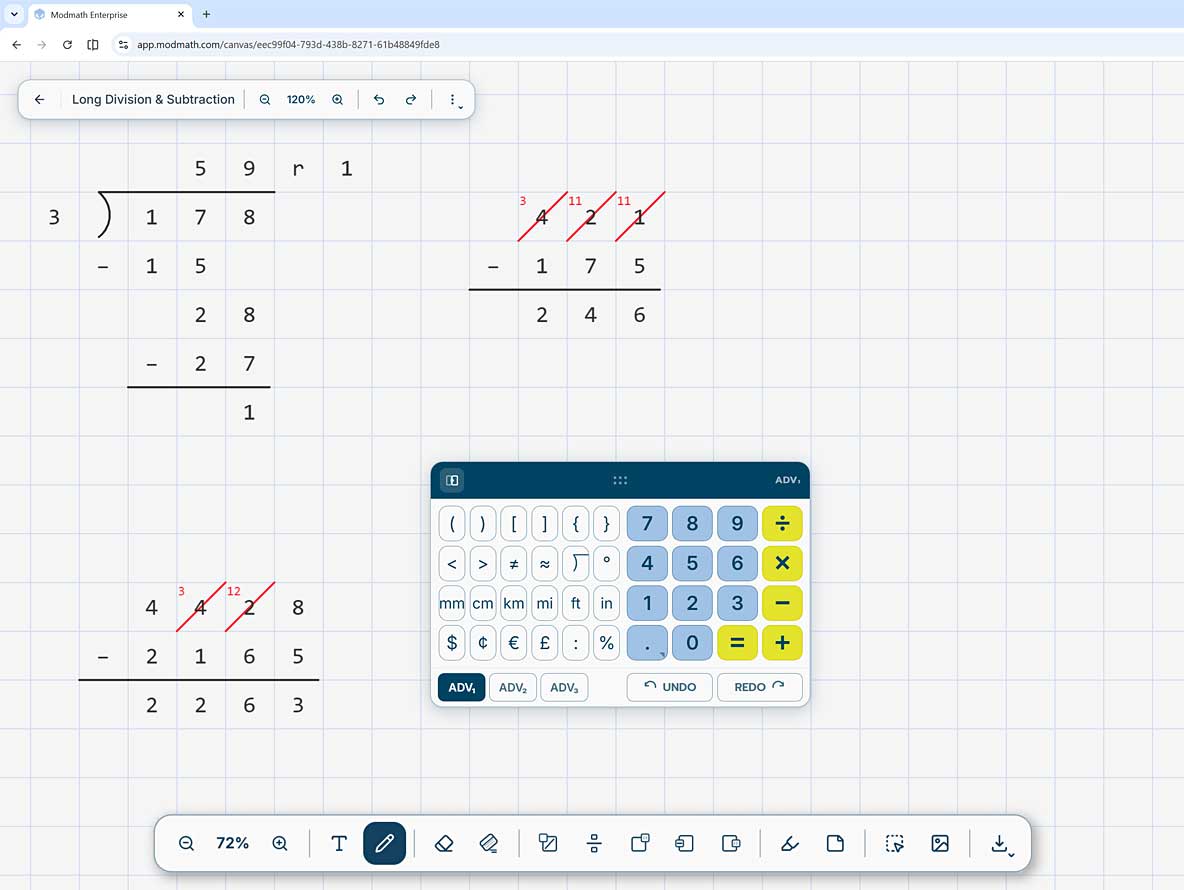The height and width of the screenshot is (890, 1184).
Task: Insert the ft unit key
Action: [575, 603]
